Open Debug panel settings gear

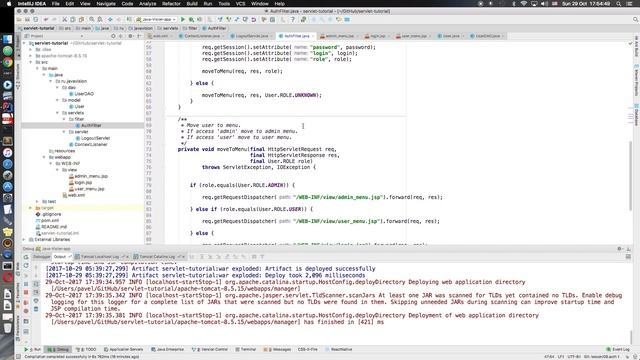click(x=620, y=249)
